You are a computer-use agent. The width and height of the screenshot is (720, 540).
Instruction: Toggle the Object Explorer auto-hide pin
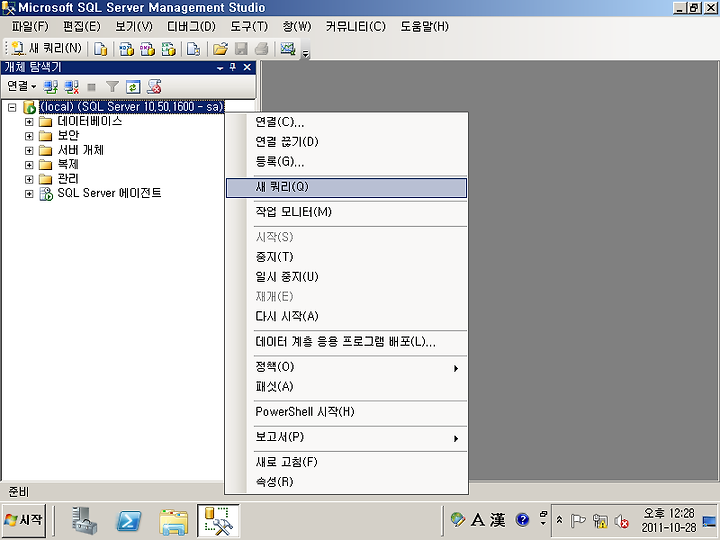coord(233,67)
